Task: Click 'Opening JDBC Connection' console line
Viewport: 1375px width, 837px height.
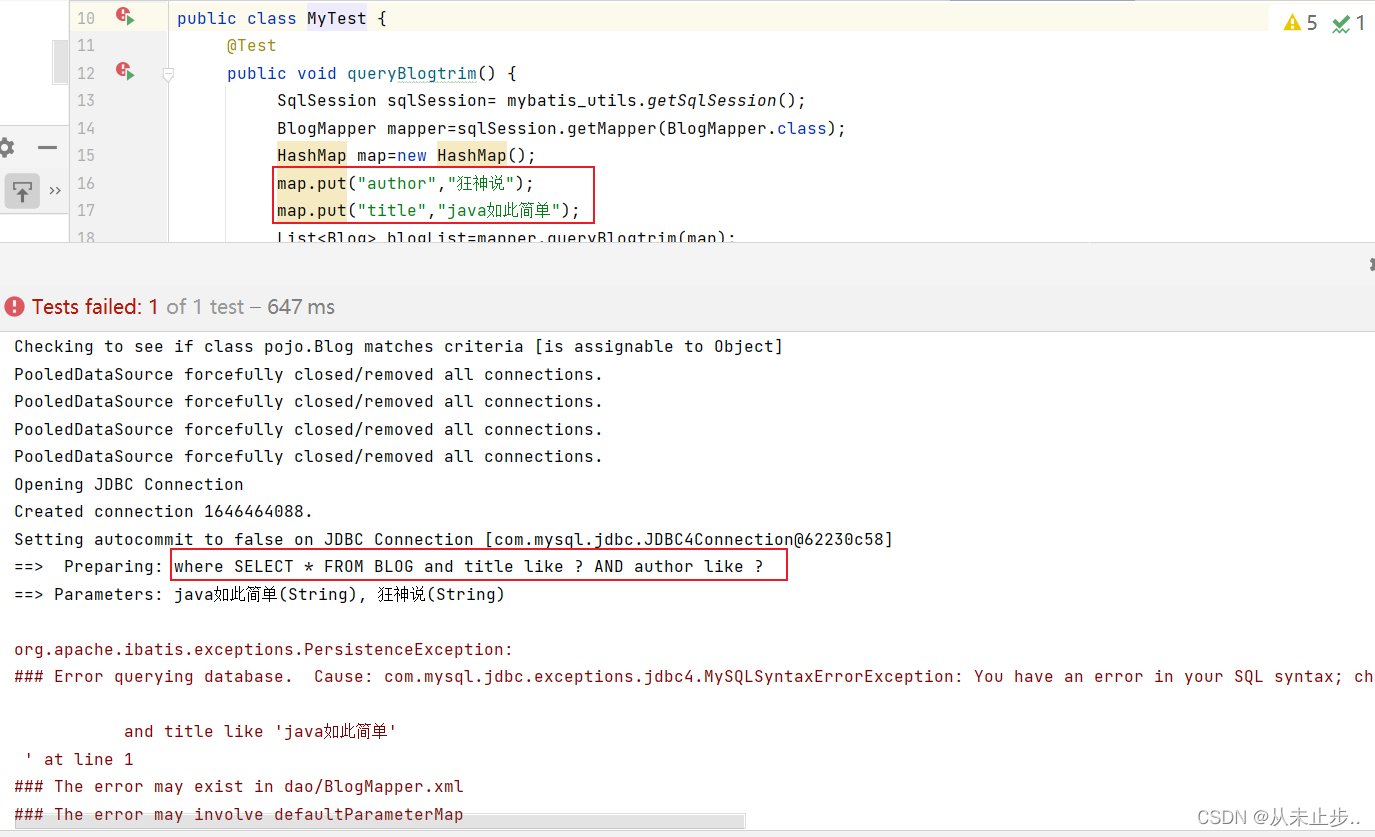Action: coord(129,484)
